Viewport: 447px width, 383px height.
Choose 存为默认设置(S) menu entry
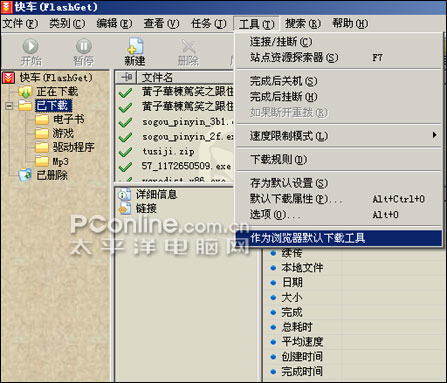339,183
